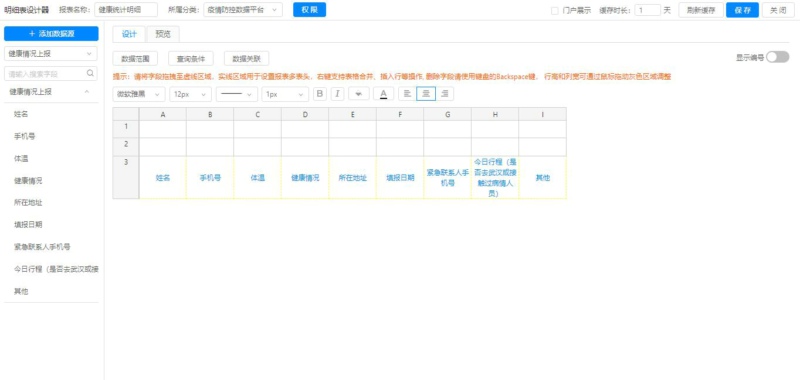
Task: Click the 健康情况 cell in row 3
Action: click(x=305, y=178)
